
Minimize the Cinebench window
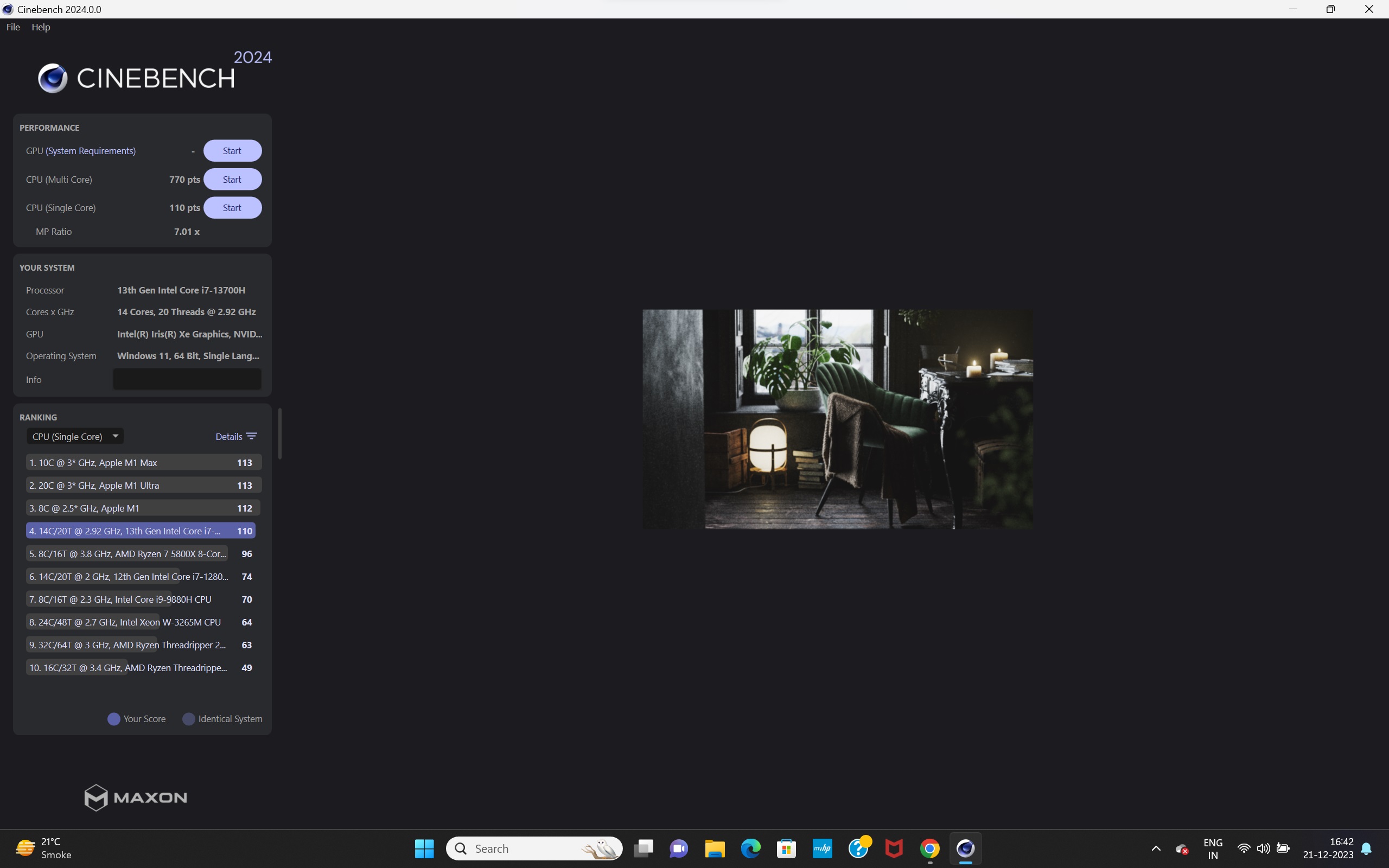(1293, 9)
